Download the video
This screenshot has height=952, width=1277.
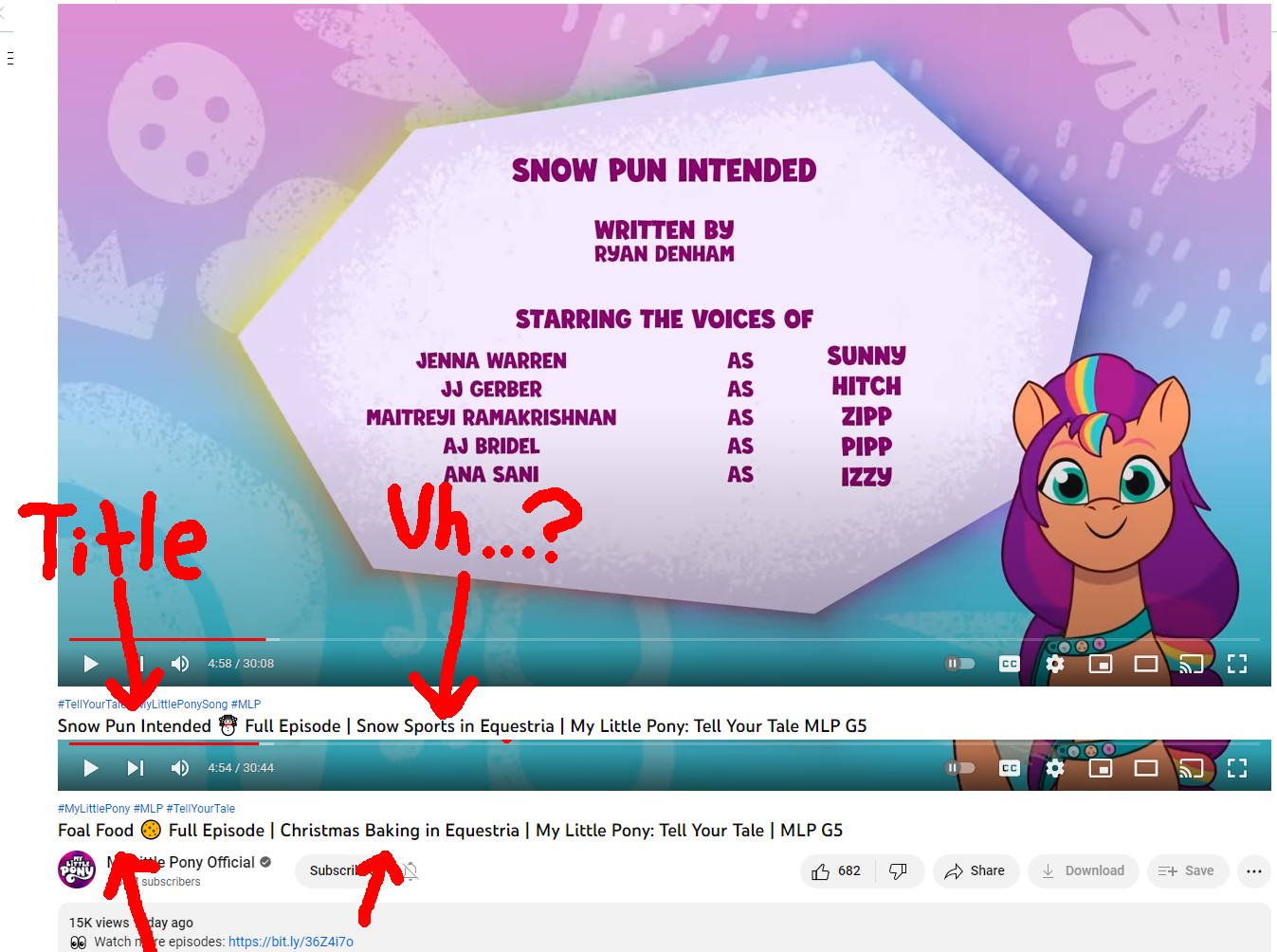[1084, 870]
